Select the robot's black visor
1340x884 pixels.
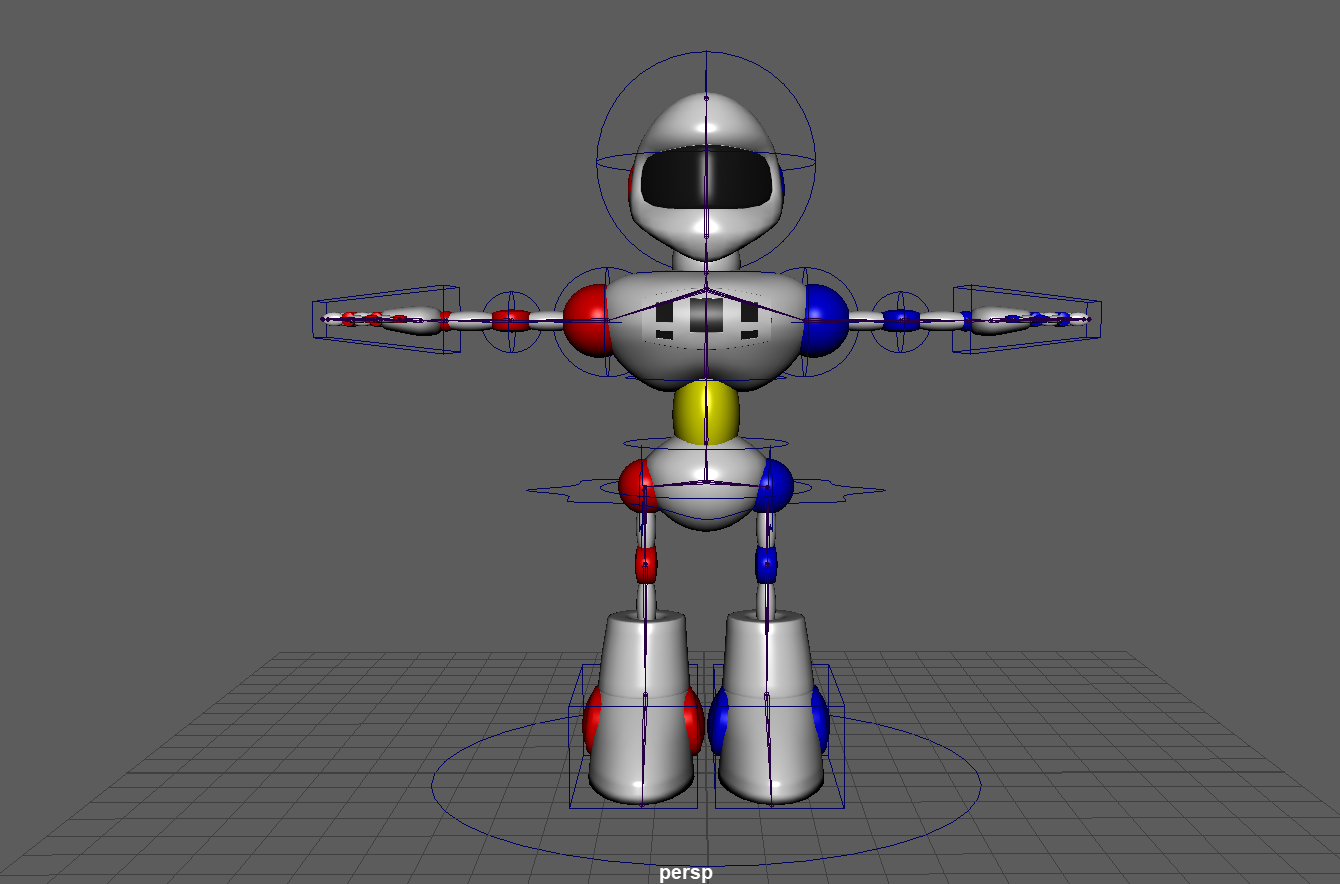[x=707, y=178]
